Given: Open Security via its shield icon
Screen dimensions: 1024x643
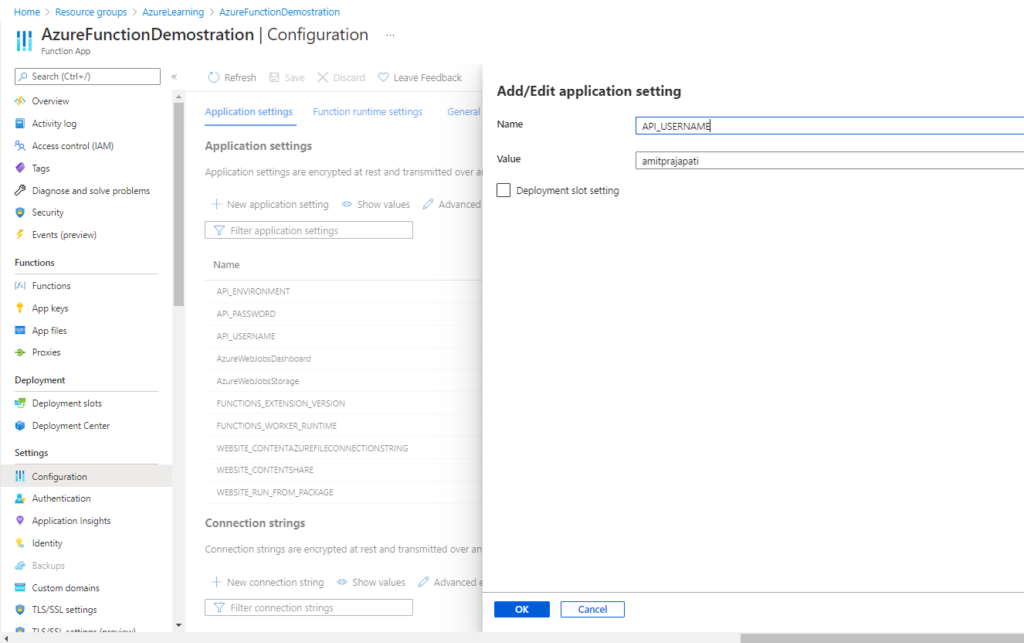Looking at the screenshot, I should (x=20, y=212).
